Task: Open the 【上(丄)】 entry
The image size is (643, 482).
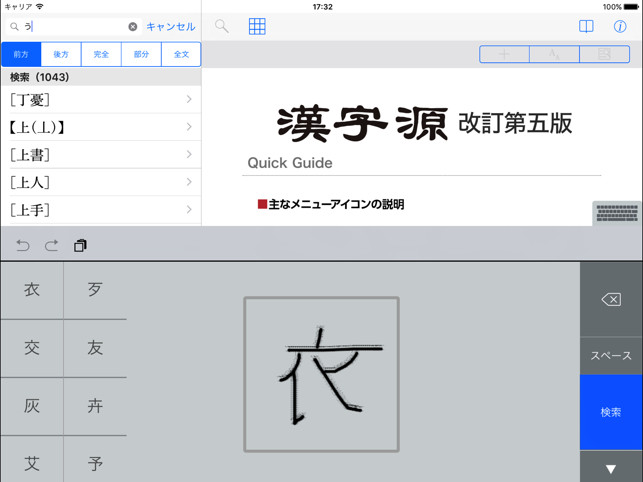Action: point(101,127)
